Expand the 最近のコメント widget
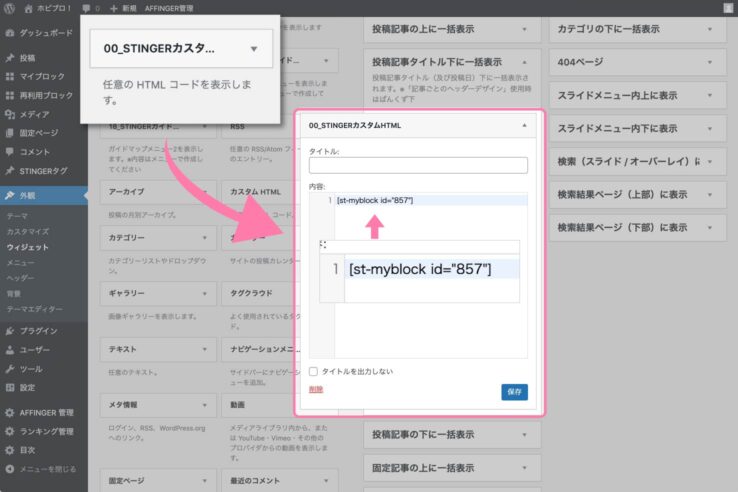This screenshot has height=492, width=738. click(x=326, y=481)
